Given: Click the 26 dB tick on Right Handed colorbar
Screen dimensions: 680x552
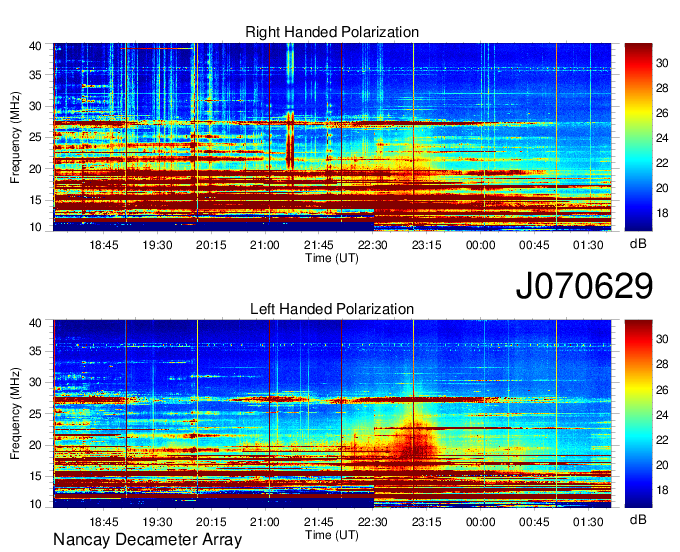Looking at the screenshot, I should click(x=662, y=113).
